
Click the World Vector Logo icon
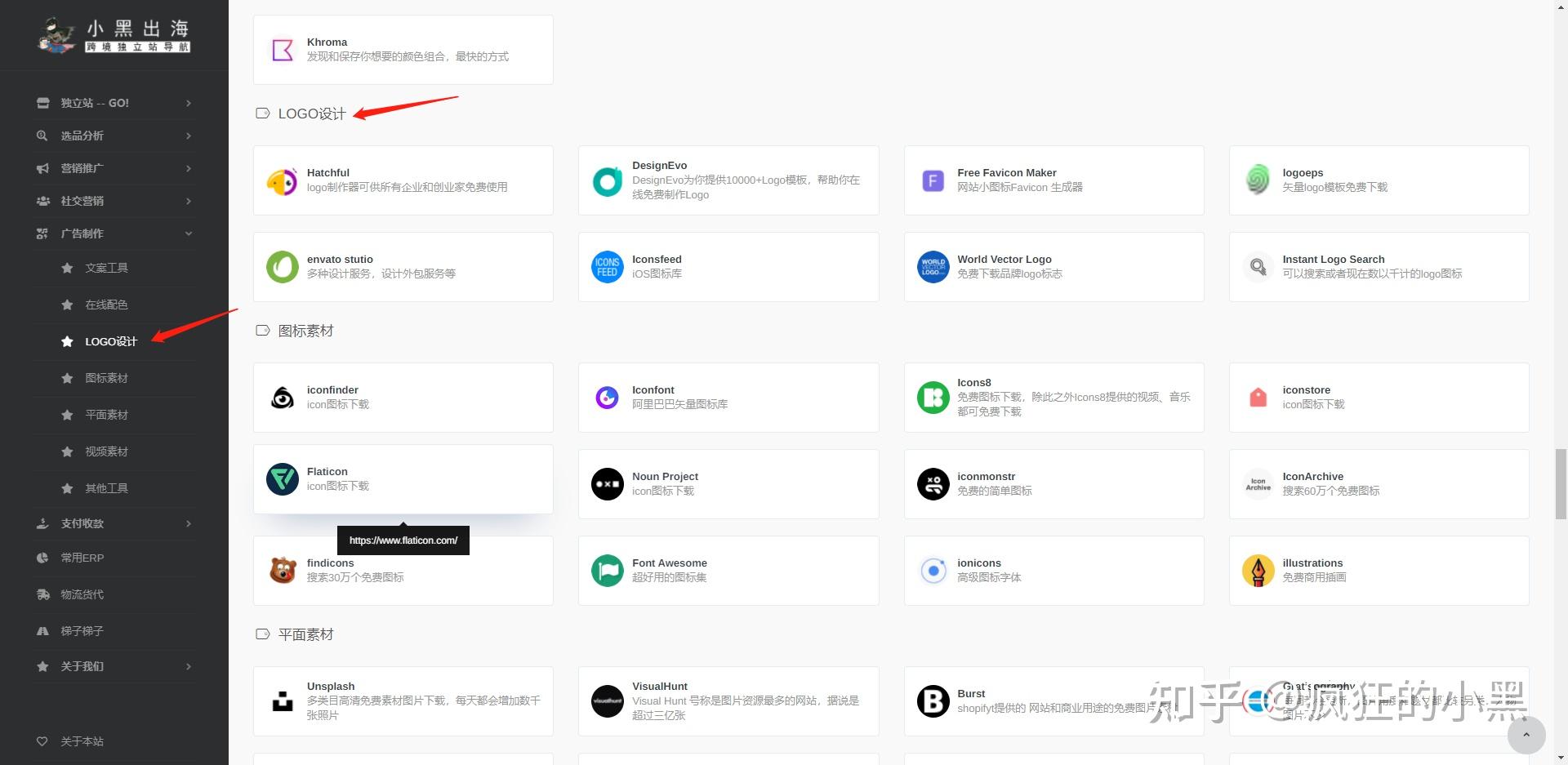coord(933,267)
